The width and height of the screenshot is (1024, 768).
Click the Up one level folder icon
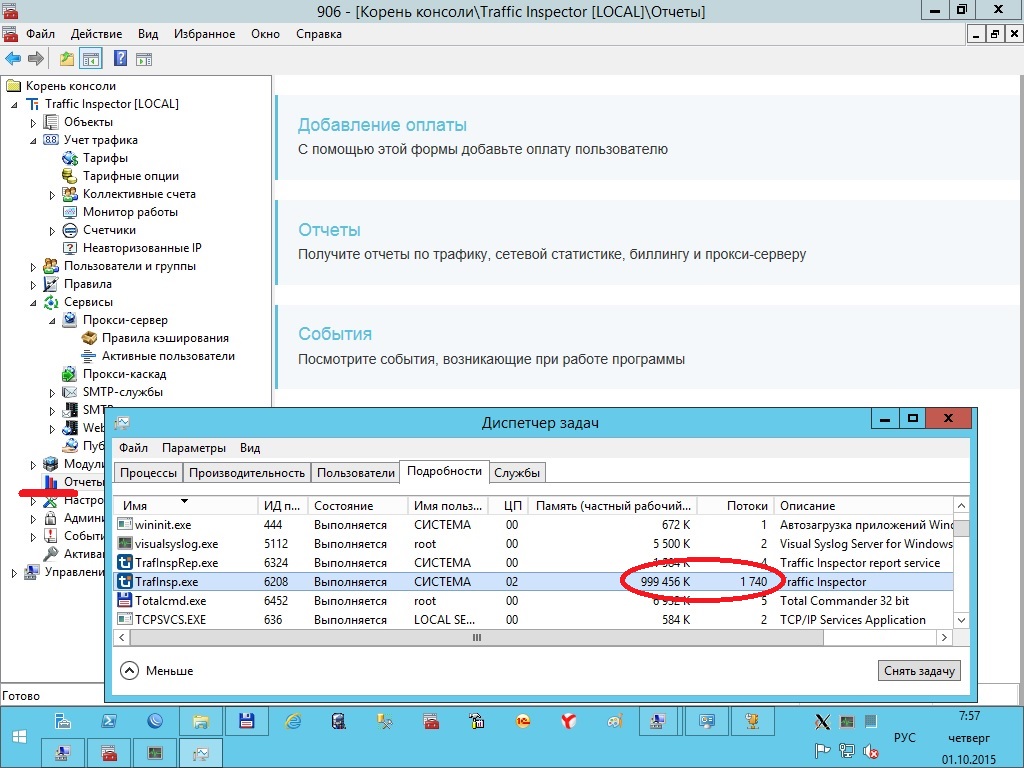[67, 59]
